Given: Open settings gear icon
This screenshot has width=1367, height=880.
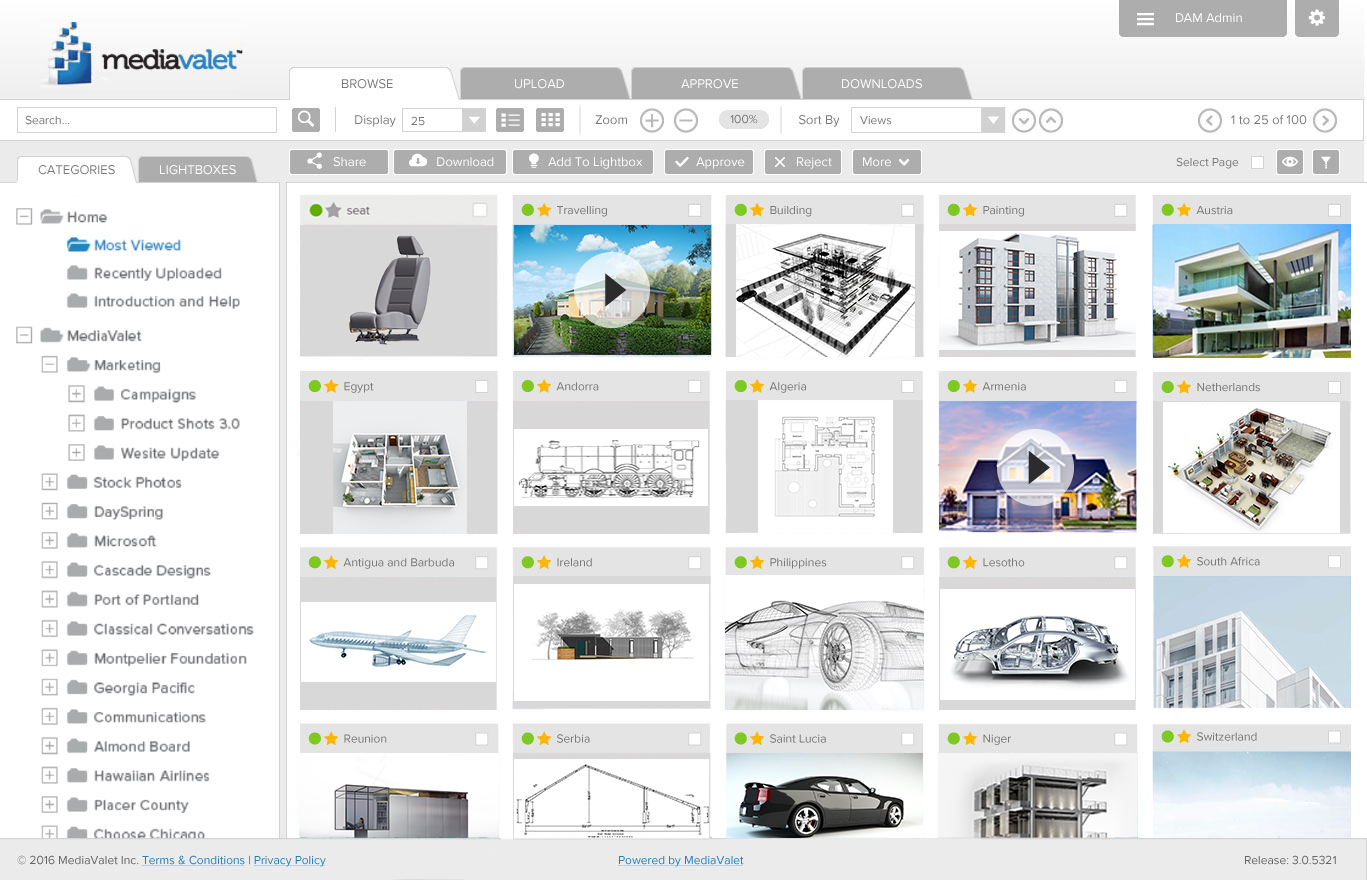Looking at the screenshot, I should point(1317,18).
